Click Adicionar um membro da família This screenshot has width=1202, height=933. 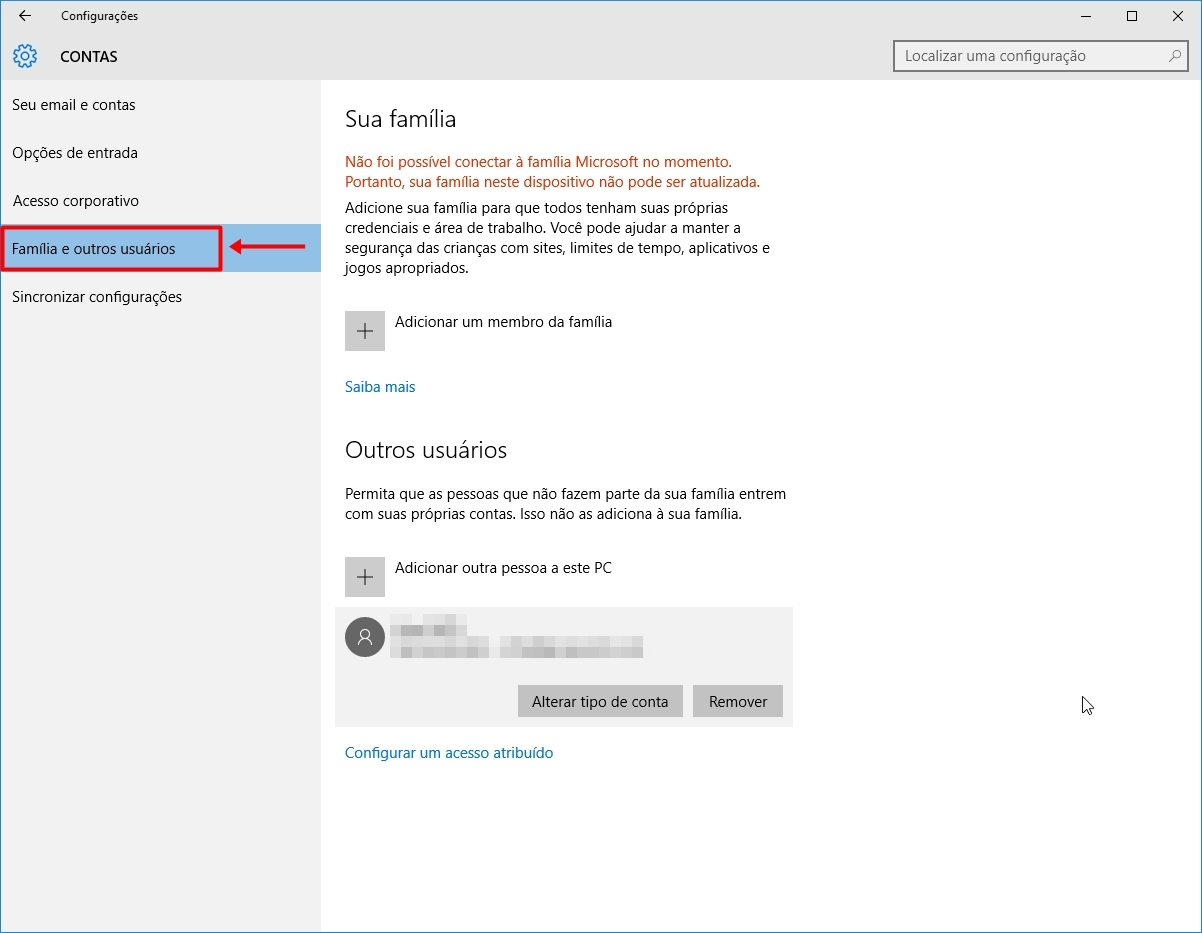click(503, 322)
